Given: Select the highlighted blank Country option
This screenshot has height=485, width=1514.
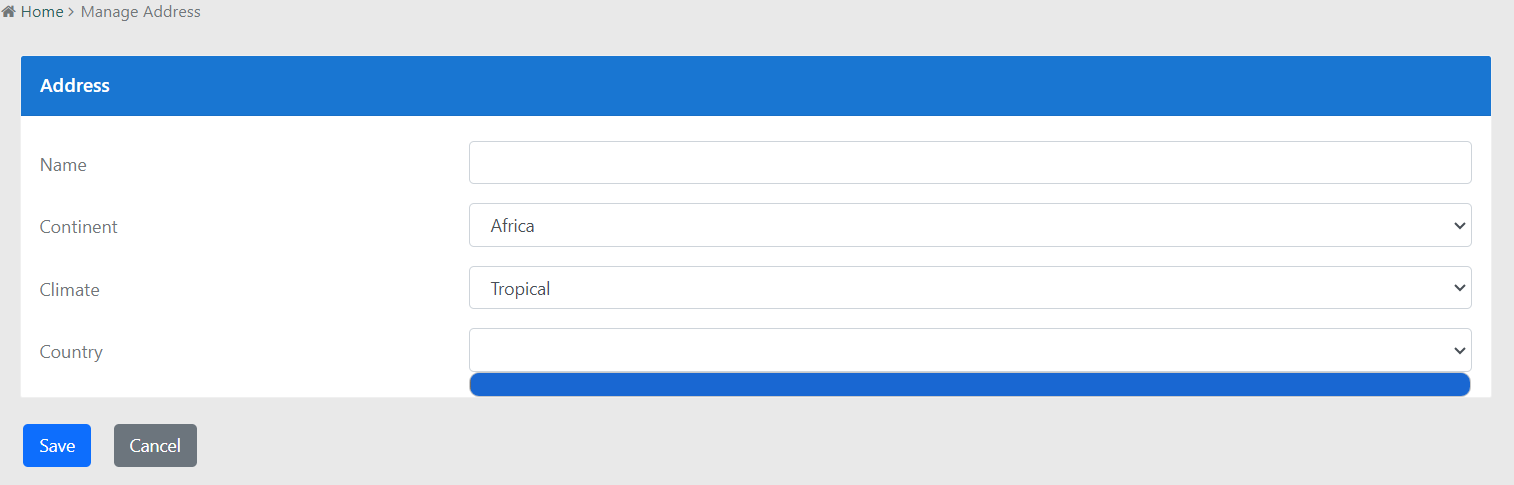Looking at the screenshot, I should [969, 385].
